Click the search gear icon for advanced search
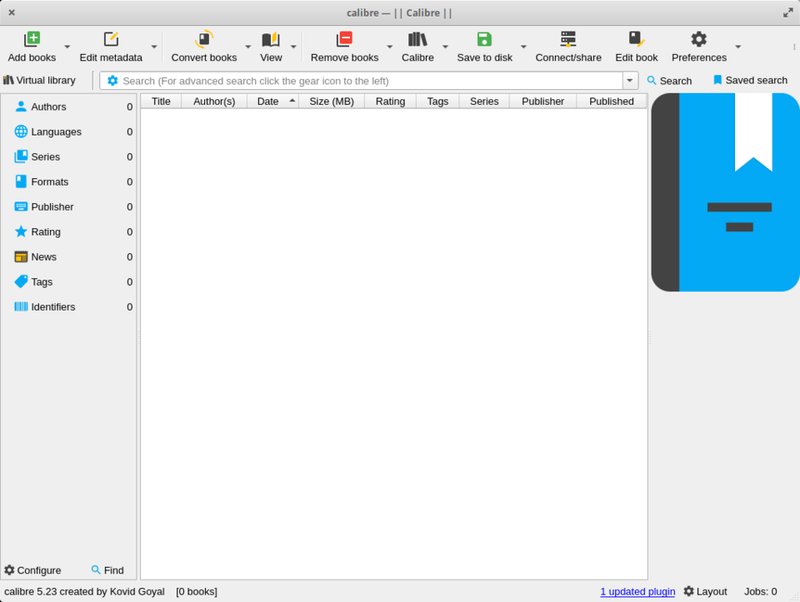Screen dimensions: 800x602 click(x=112, y=81)
